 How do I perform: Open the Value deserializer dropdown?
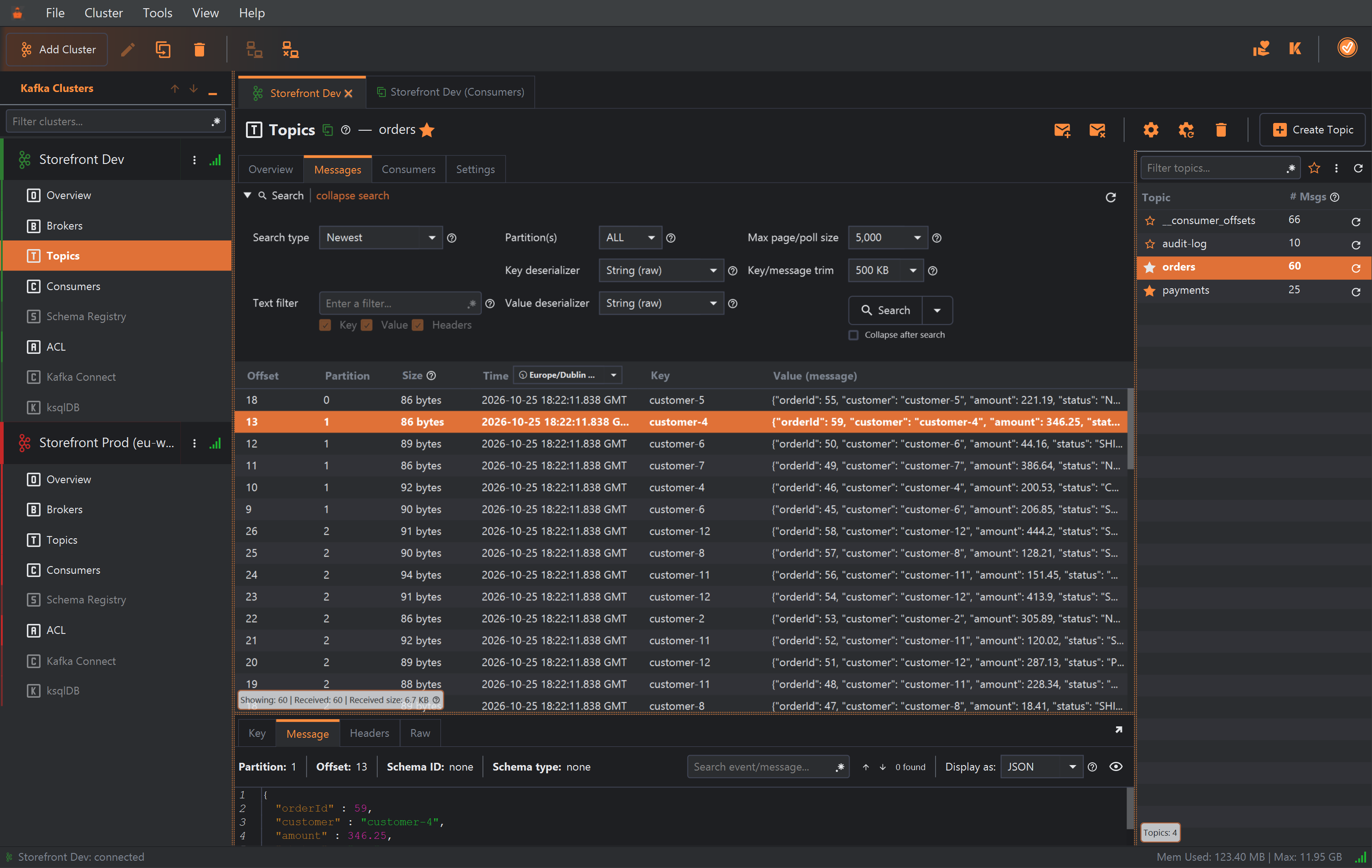click(661, 303)
